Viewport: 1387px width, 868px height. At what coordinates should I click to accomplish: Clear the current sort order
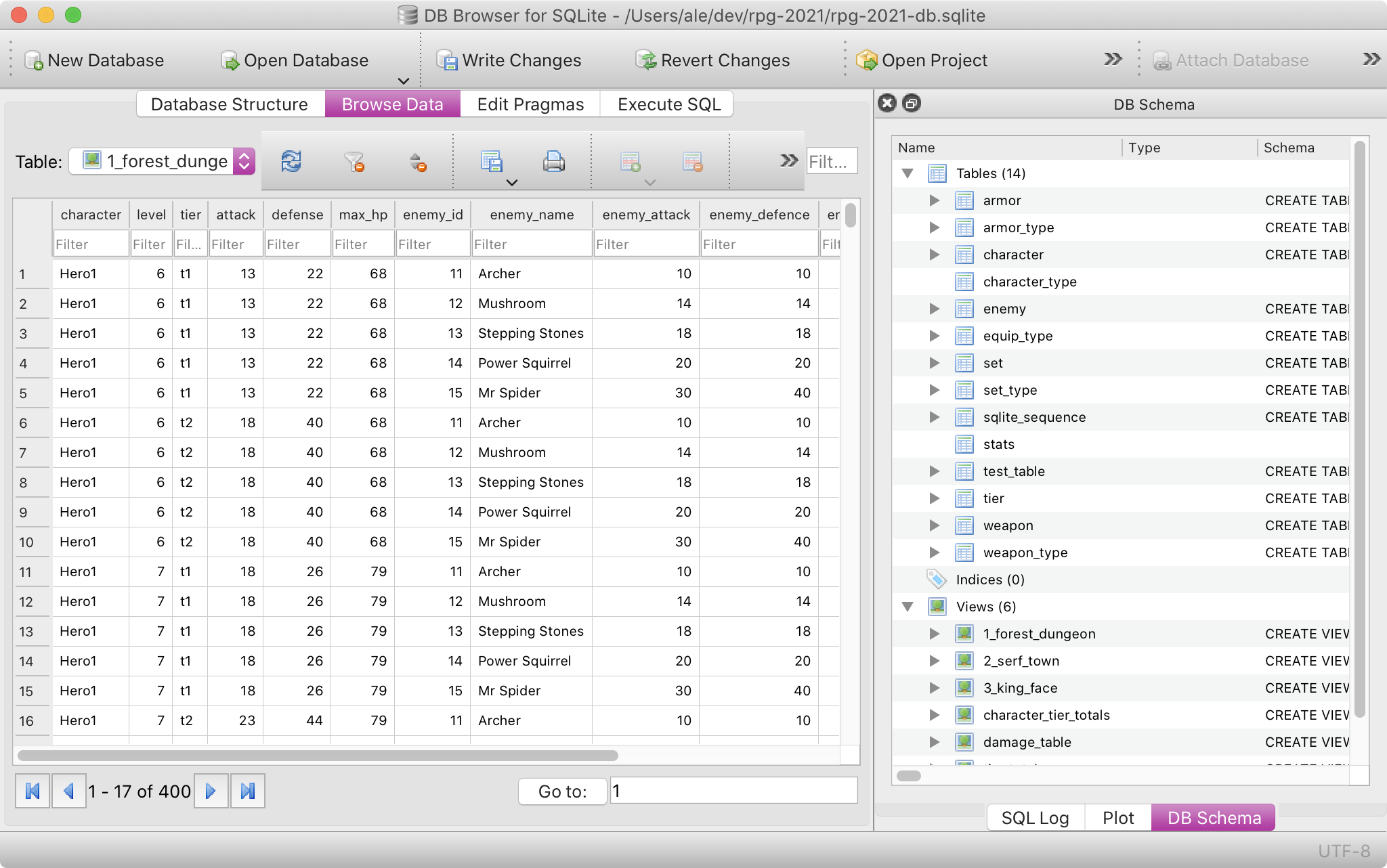[418, 161]
